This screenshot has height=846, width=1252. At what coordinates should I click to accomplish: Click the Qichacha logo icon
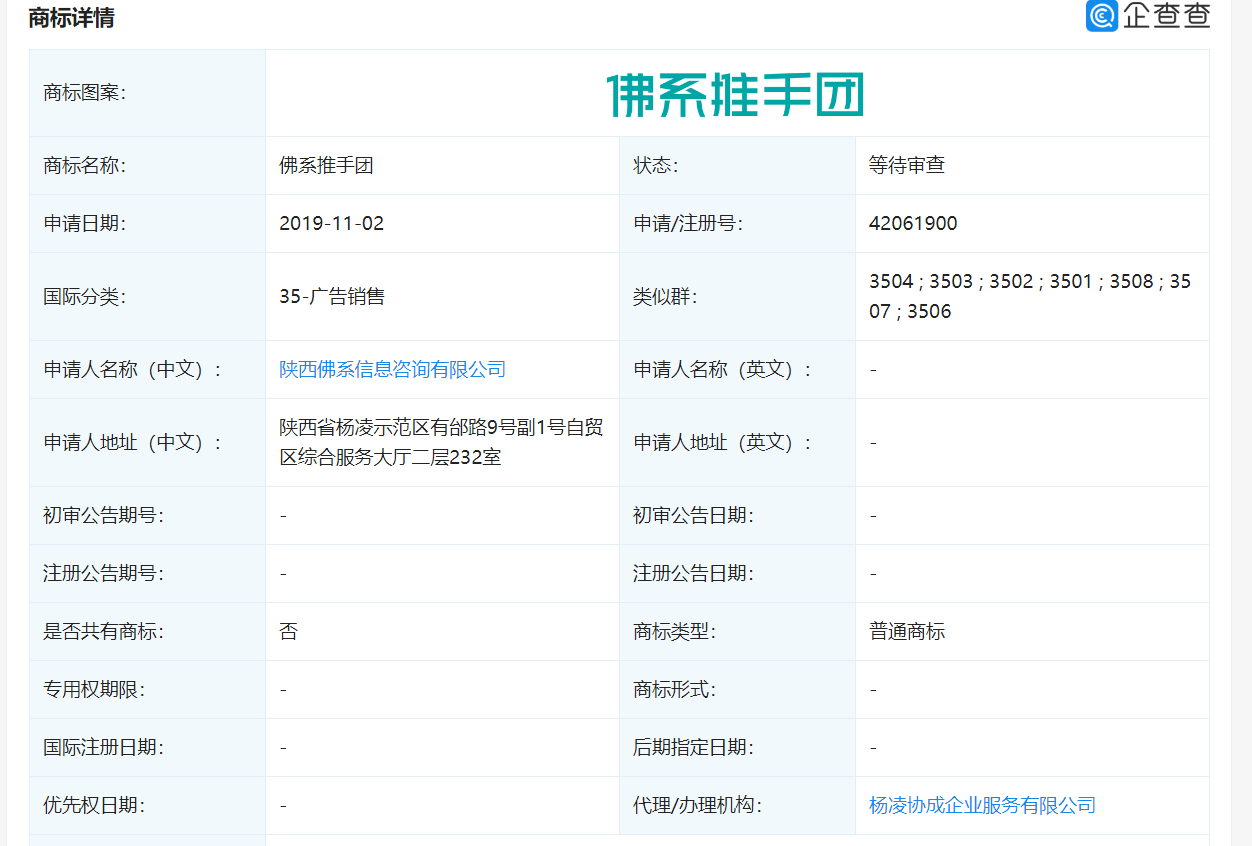coord(1102,15)
